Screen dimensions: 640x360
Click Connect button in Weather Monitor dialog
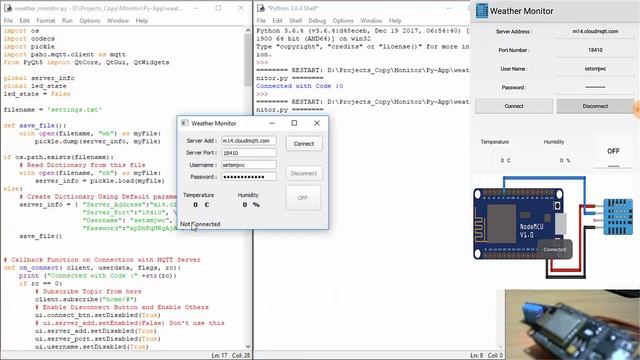click(304, 144)
